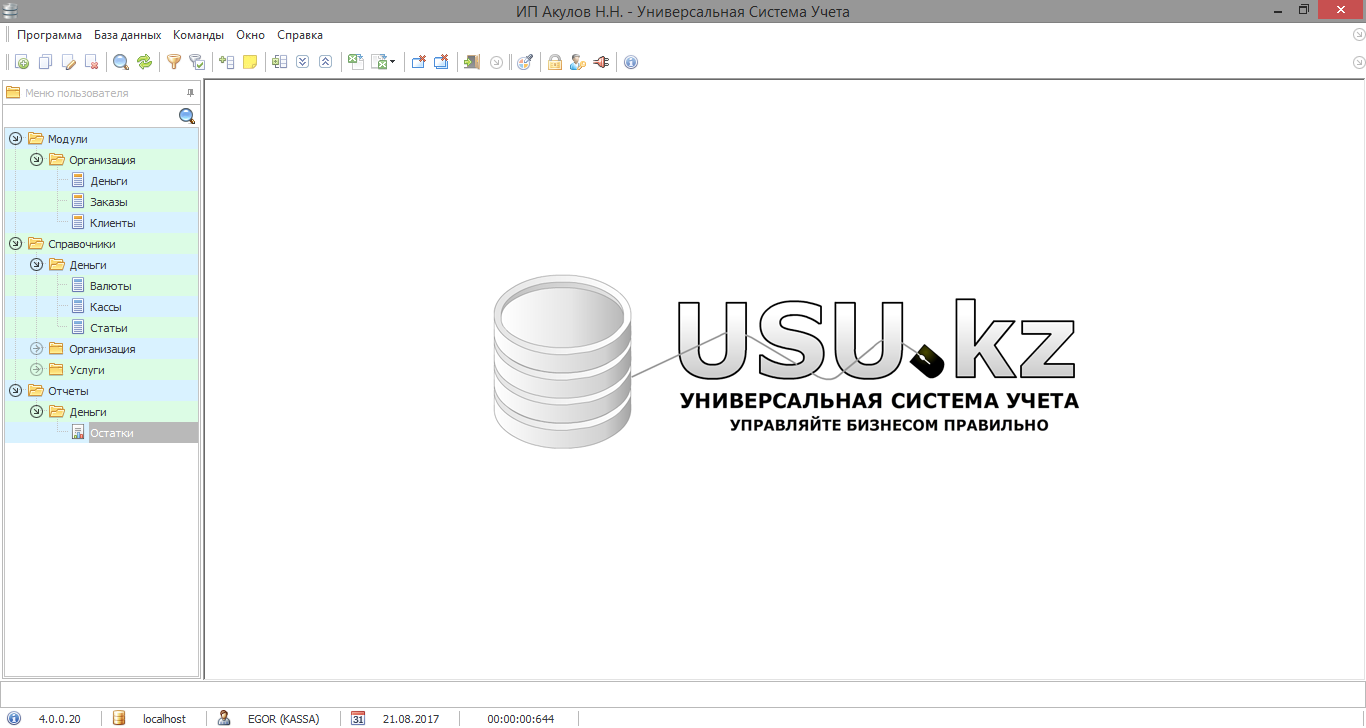
Task: Click the user icon beside EGOR (KASSA)
Action: click(x=224, y=718)
